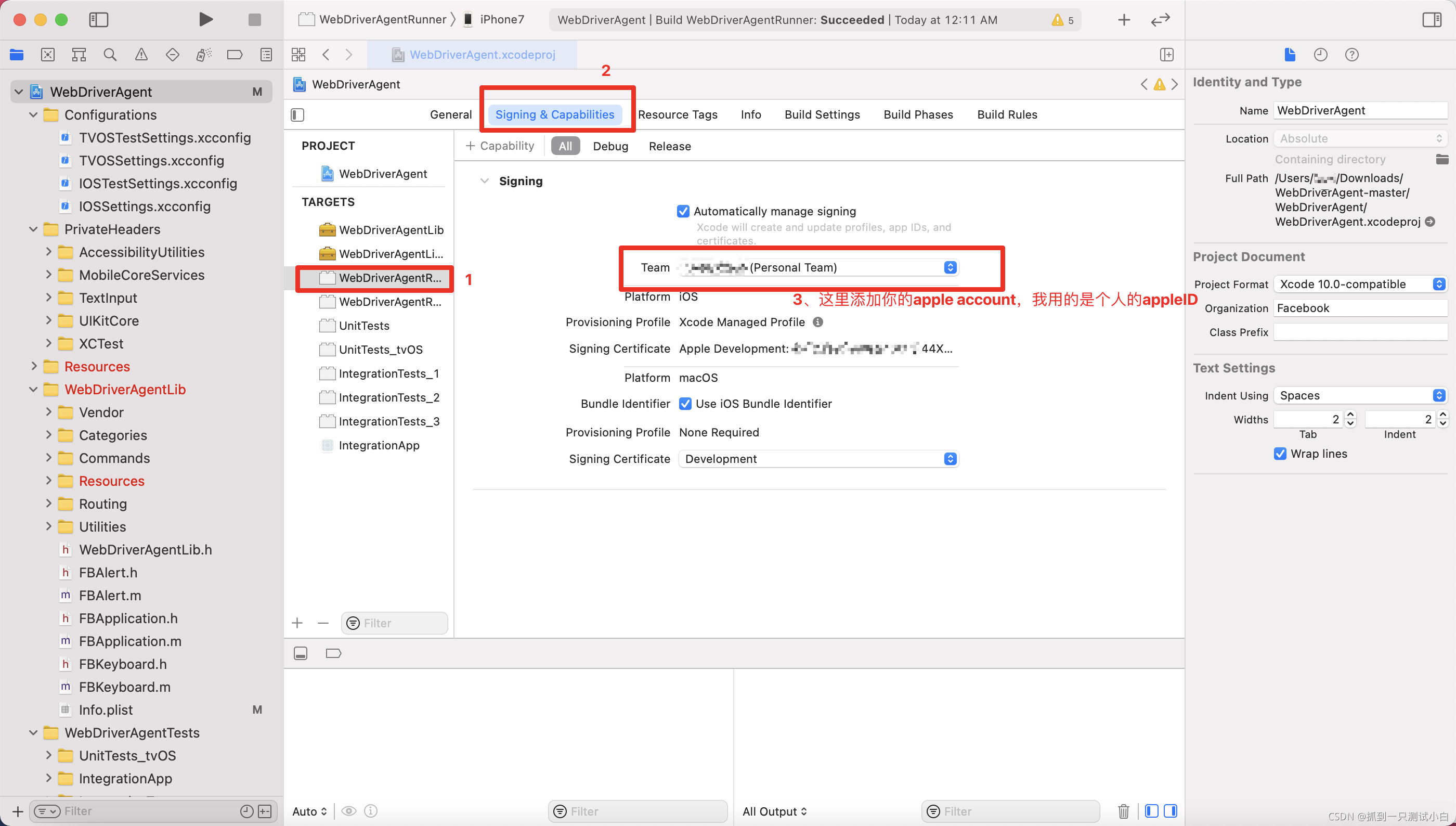The image size is (1456, 826).
Task: Uncheck Automatically manage signing
Action: (x=683, y=211)
